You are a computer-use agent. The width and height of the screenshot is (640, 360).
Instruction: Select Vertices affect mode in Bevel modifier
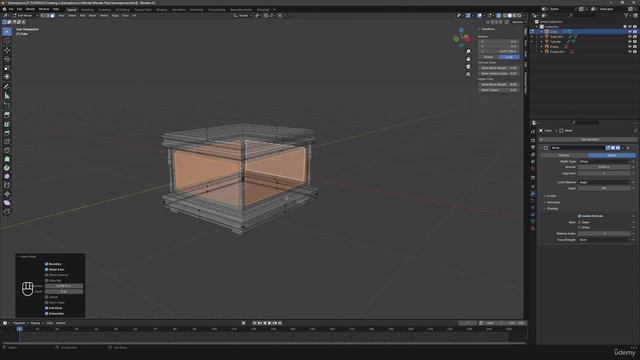(x=564, y=156)
